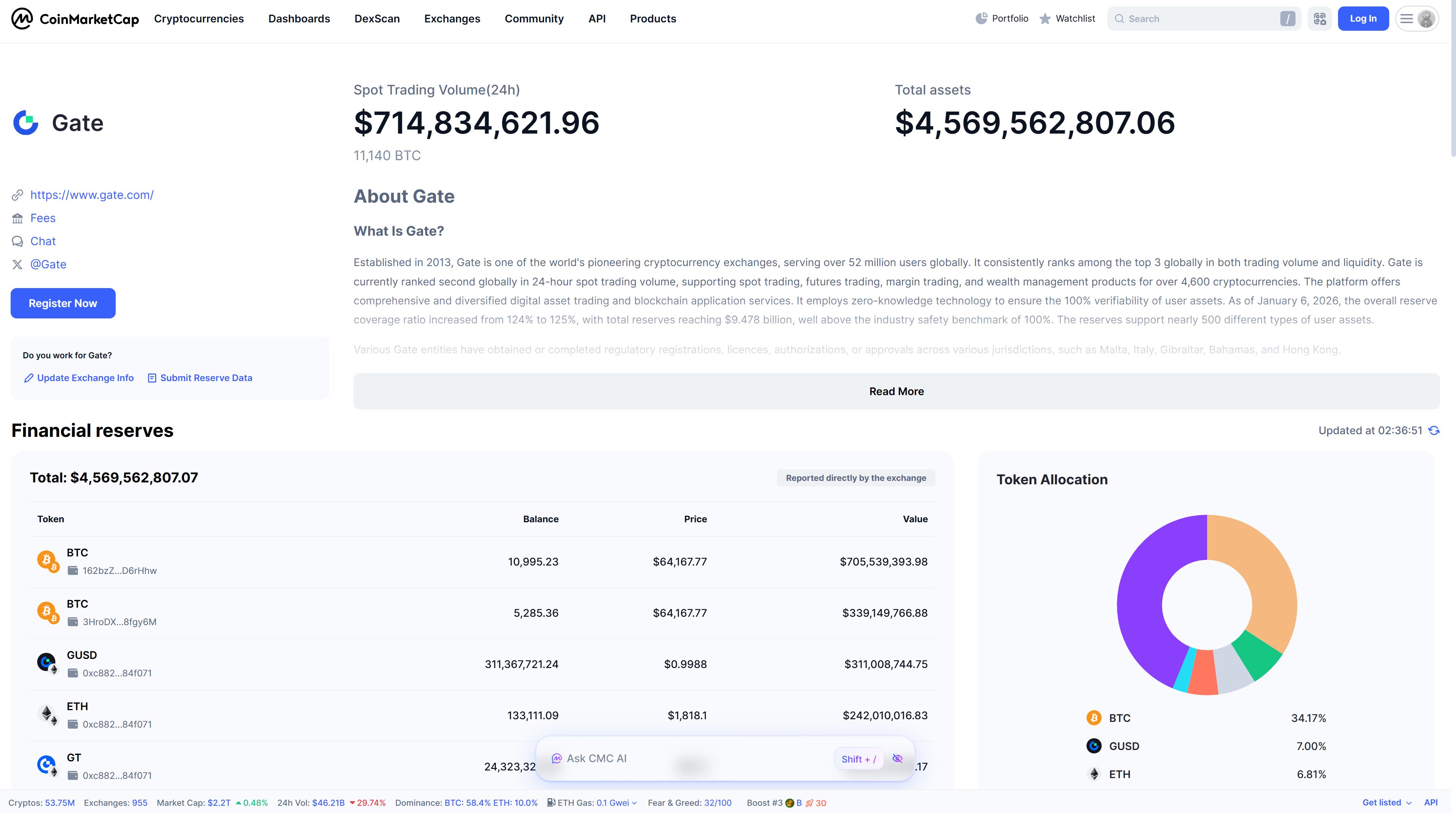Click the Register Now button
The width and height of the screenshot is (1456, 813).
(63, 303)
